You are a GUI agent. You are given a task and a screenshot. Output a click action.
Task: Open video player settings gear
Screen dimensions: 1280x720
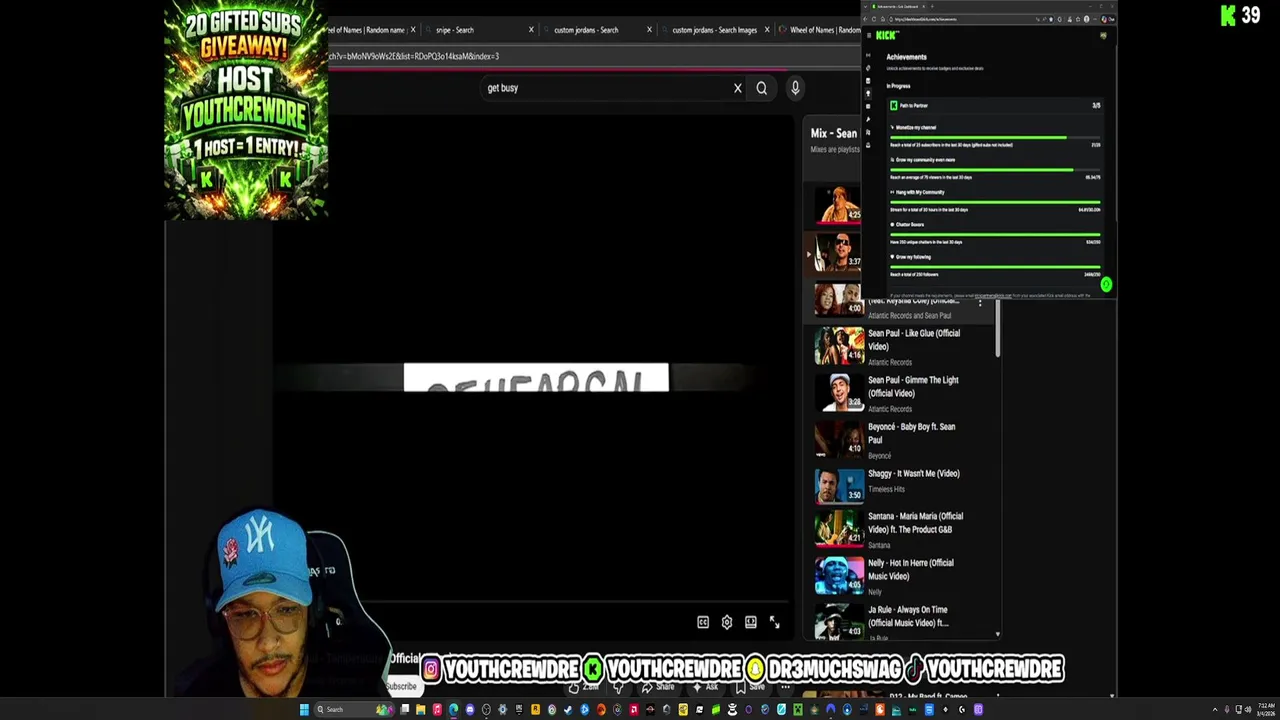pyautogui.click(x=727, y=622)
